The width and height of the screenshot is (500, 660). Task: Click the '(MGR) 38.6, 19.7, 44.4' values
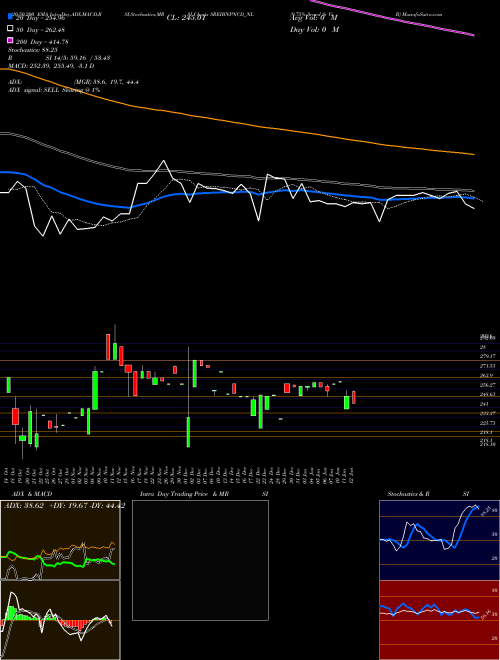pyautogui.click(x=106, y=82)
